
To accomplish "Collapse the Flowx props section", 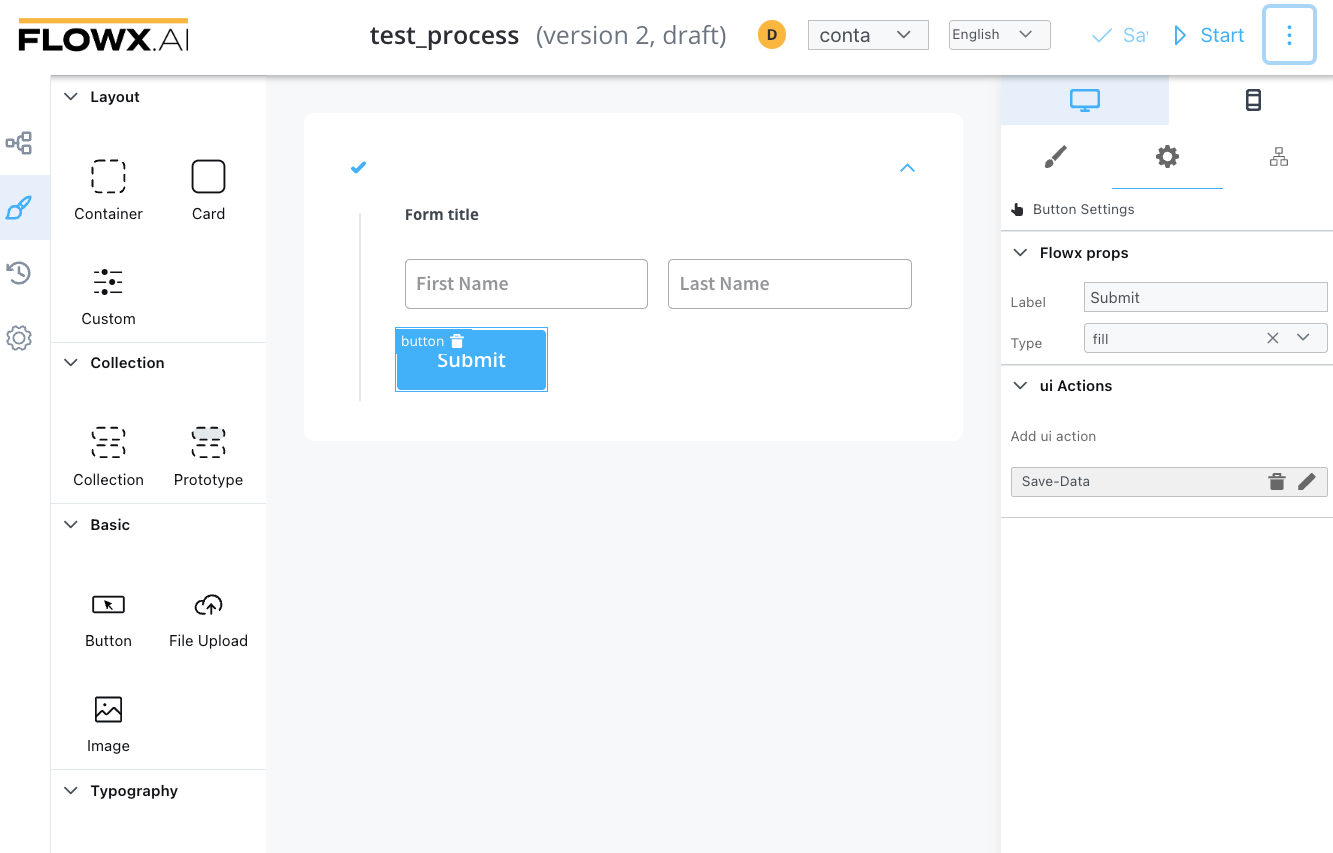I will [x=1020, y=253].
